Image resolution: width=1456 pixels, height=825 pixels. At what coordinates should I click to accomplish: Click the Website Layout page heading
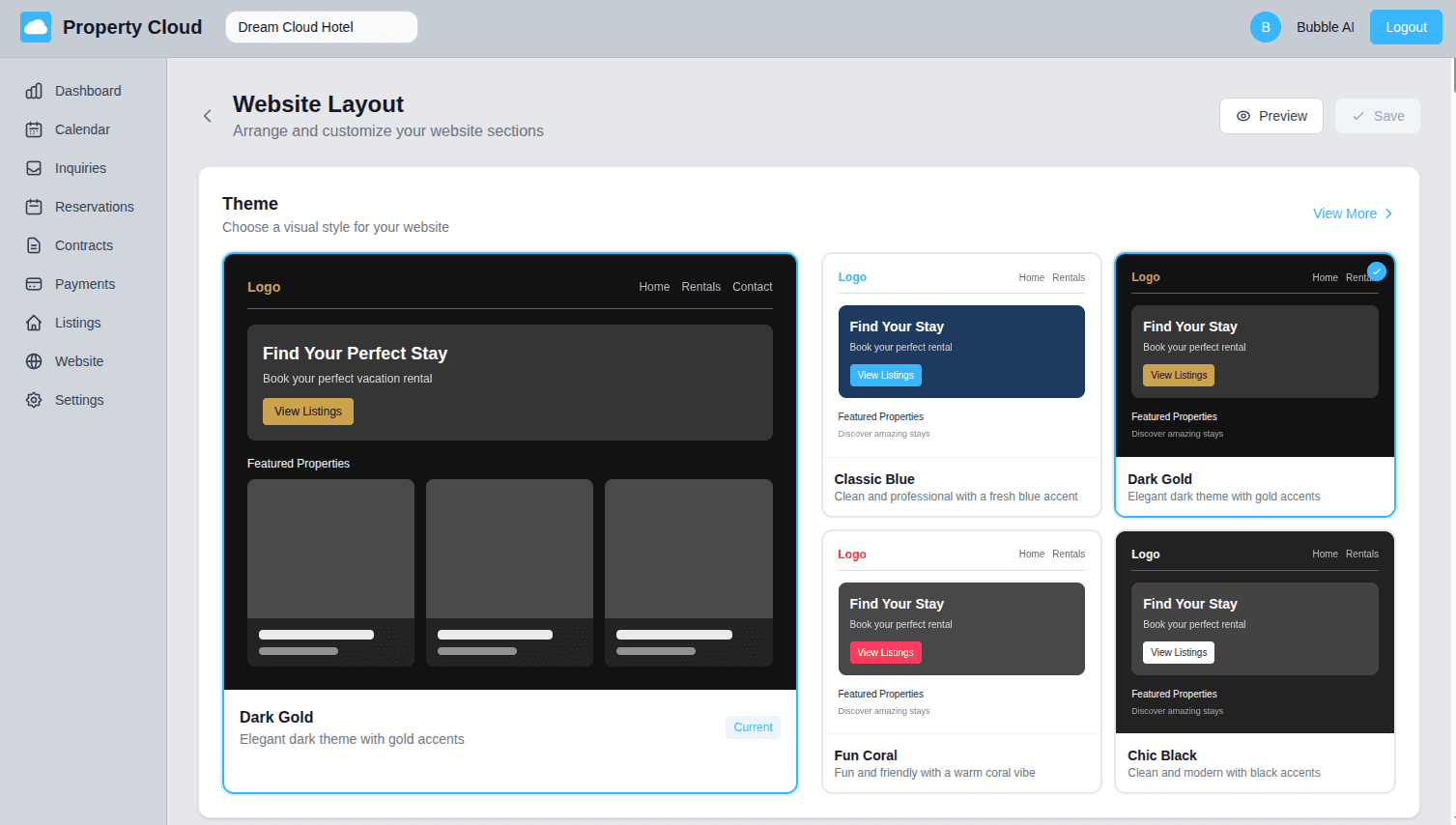318,104
